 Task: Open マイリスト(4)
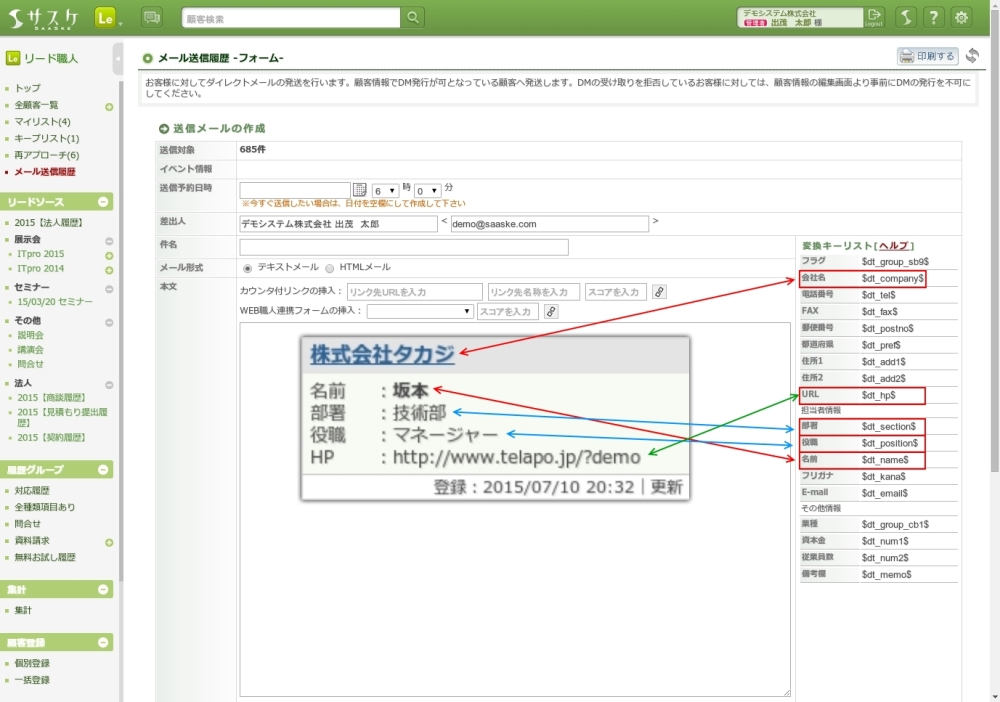[x=42, y=121]
